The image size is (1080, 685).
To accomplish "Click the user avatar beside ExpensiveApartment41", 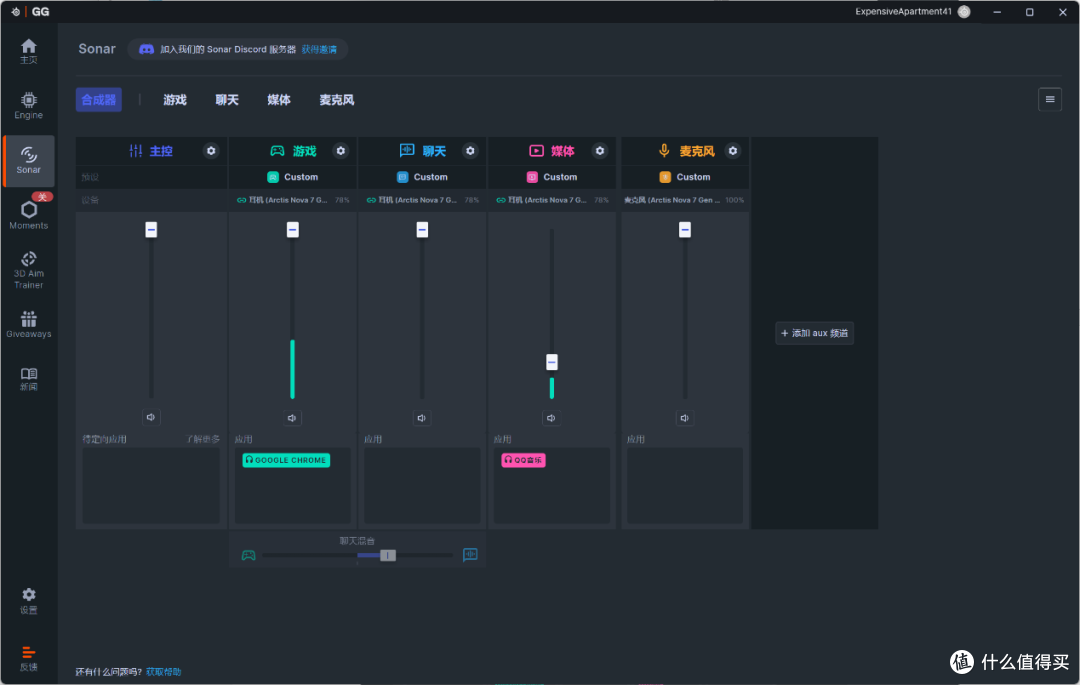I will click(x=964, y=12).
